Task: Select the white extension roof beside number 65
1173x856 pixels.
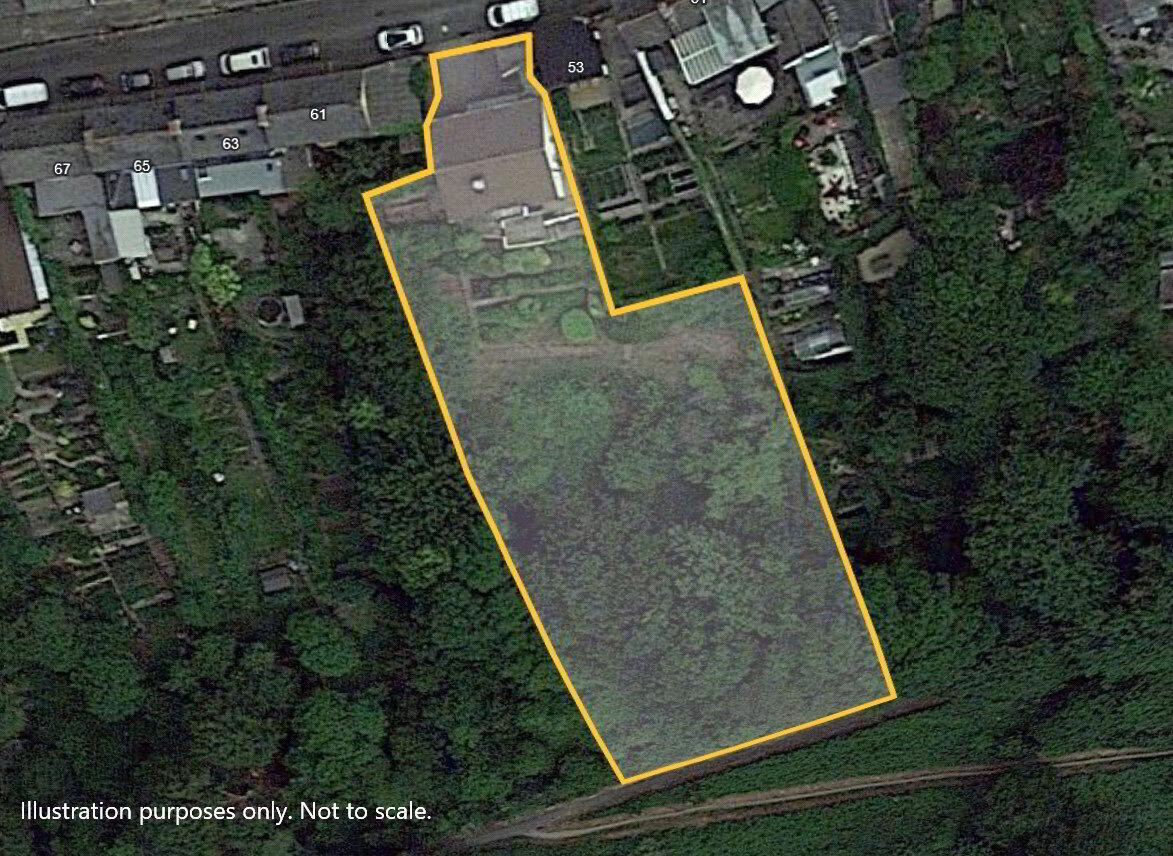Action: tap(147, 189)
